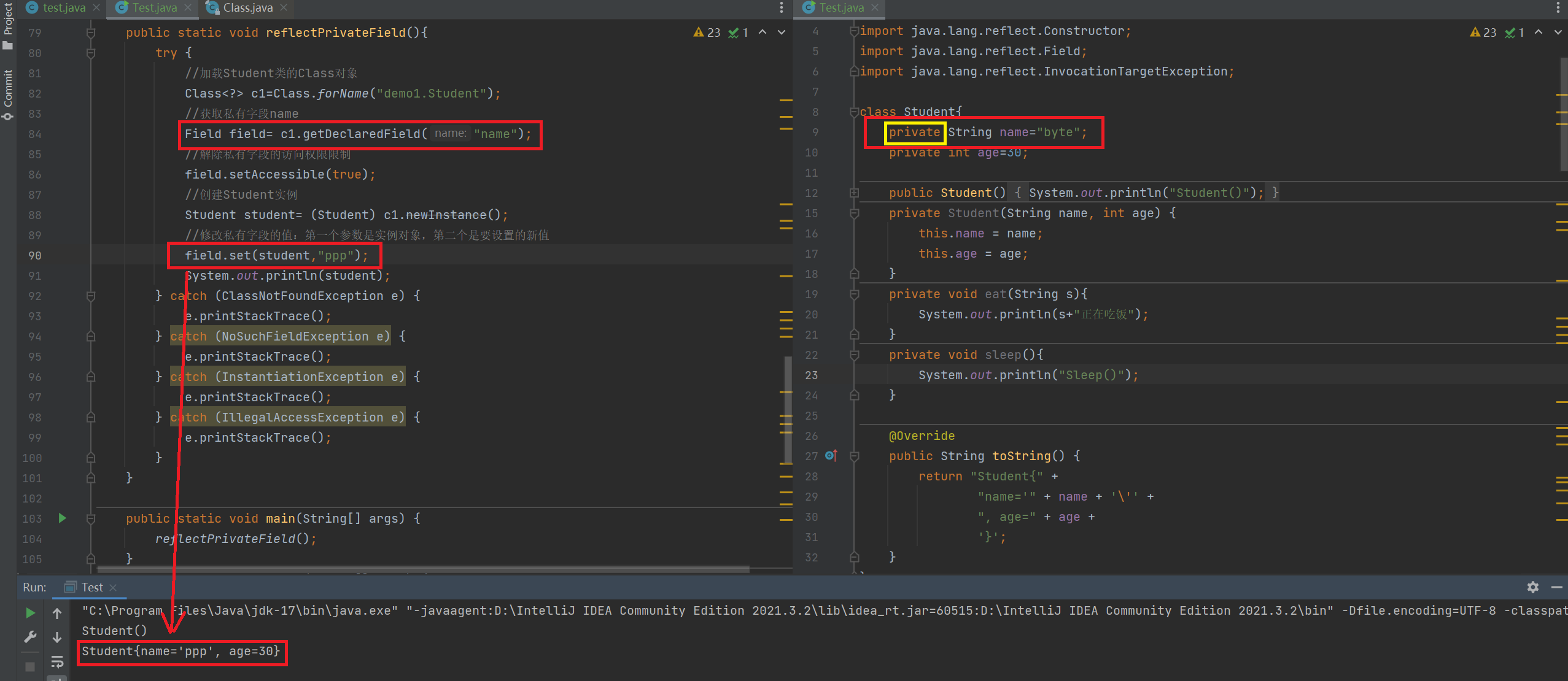This screenshot has width=1568, height=681.
Task: Open Run panel settings gear
Action: 1532,587
